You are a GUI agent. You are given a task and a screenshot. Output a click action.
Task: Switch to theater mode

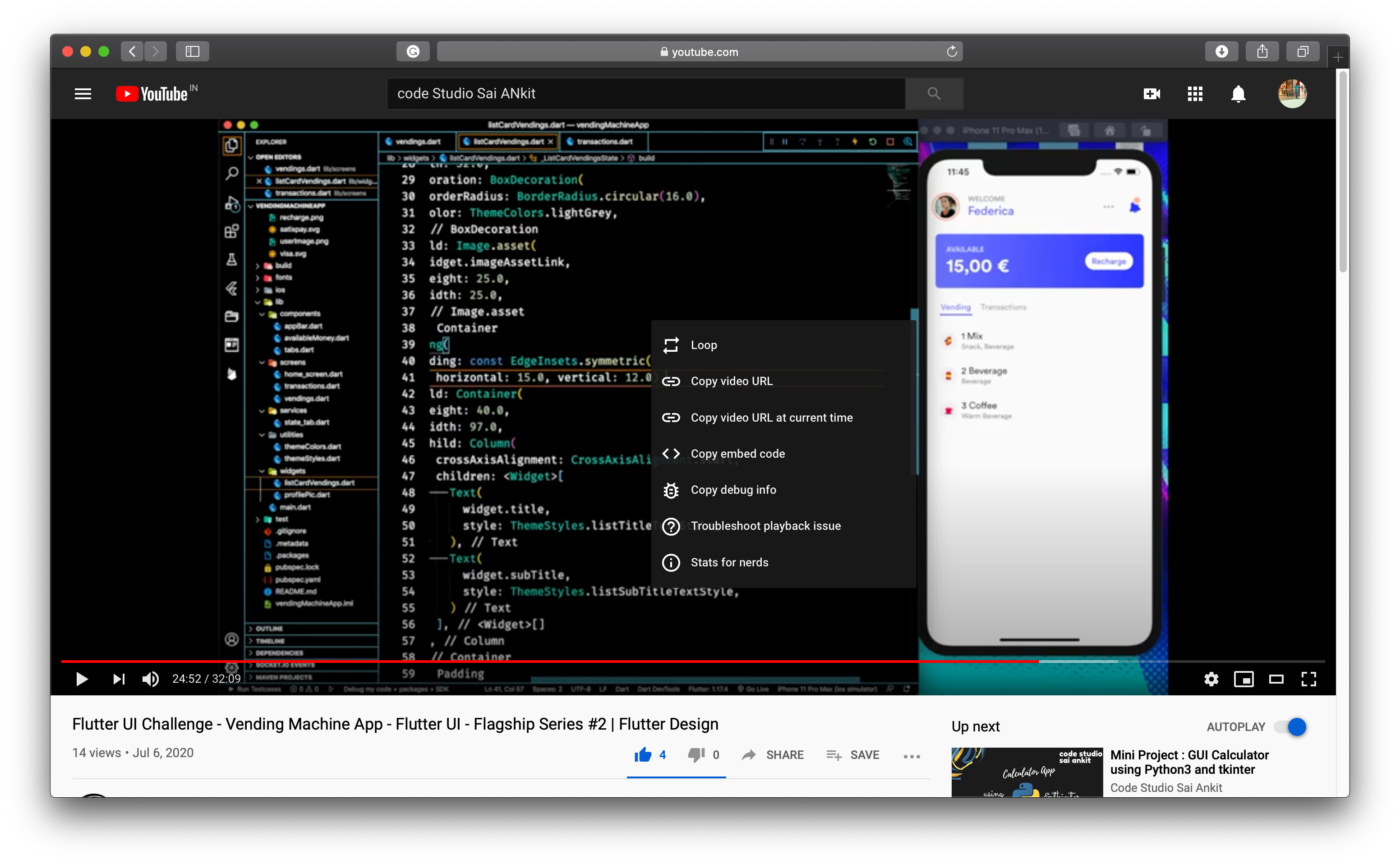[x=1276, y=679]
